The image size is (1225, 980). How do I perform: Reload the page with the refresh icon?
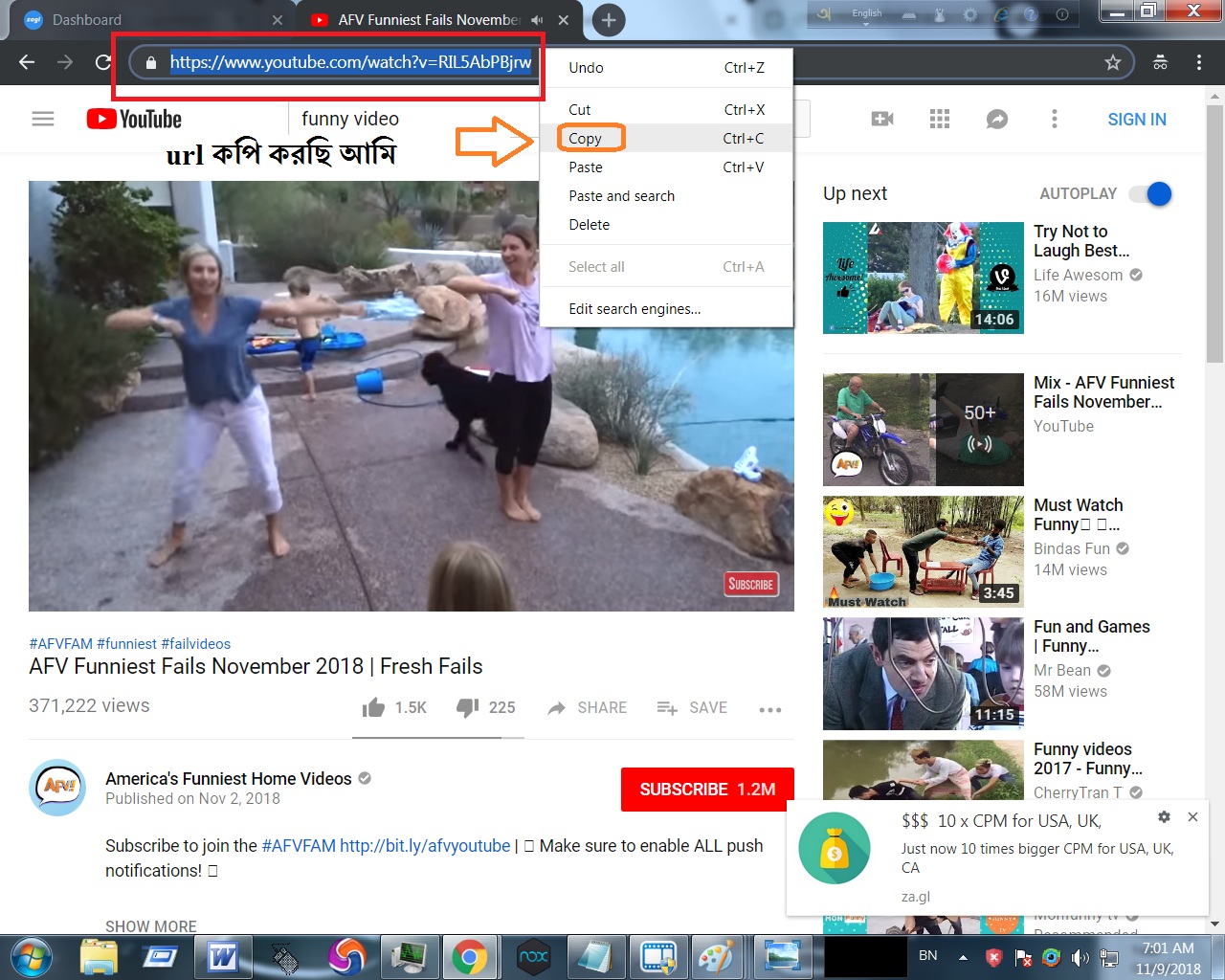pos(102,62)
